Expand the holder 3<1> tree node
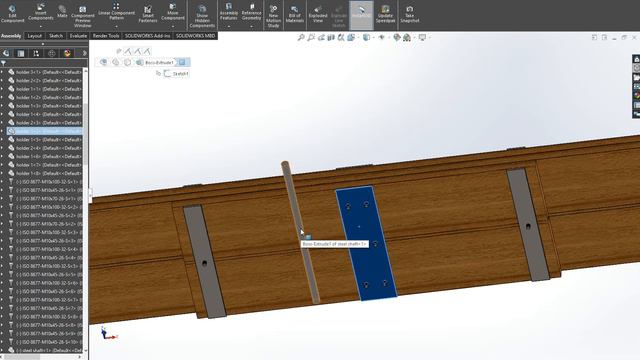This screenshot has width=640, height=360. point(2,72)
